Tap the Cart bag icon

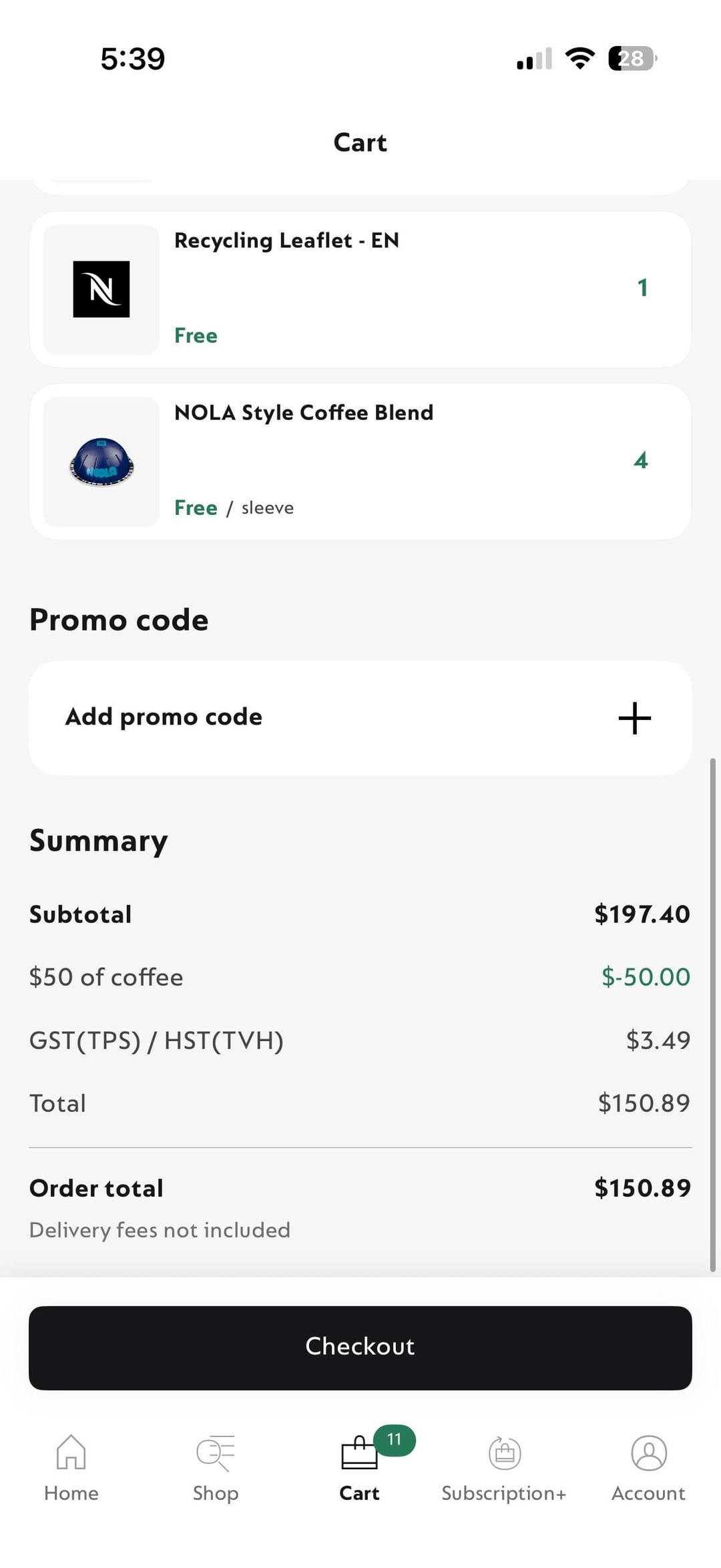[x=359, y=1454]
